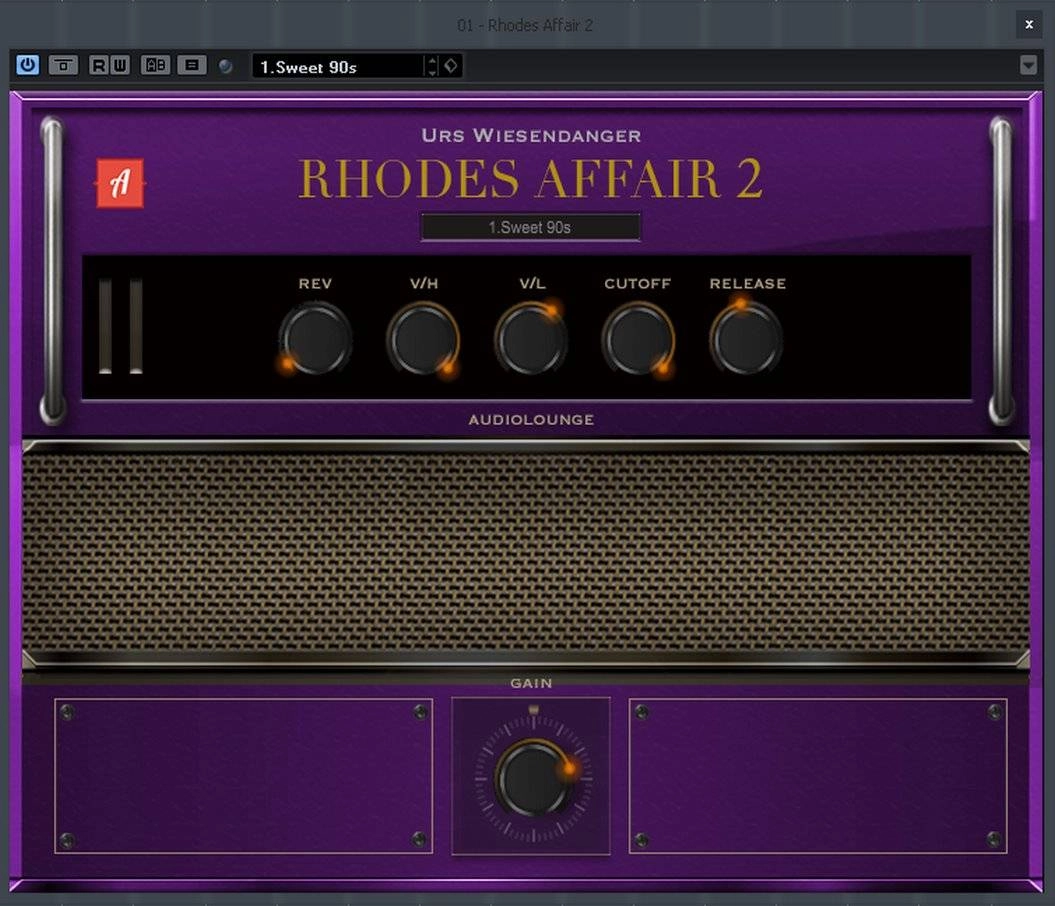This screenshot has width=1055, height=906.
Task: Open the host preset field 1.Sweet 90s
Action: pyautogui.click(x=338, y=67)
